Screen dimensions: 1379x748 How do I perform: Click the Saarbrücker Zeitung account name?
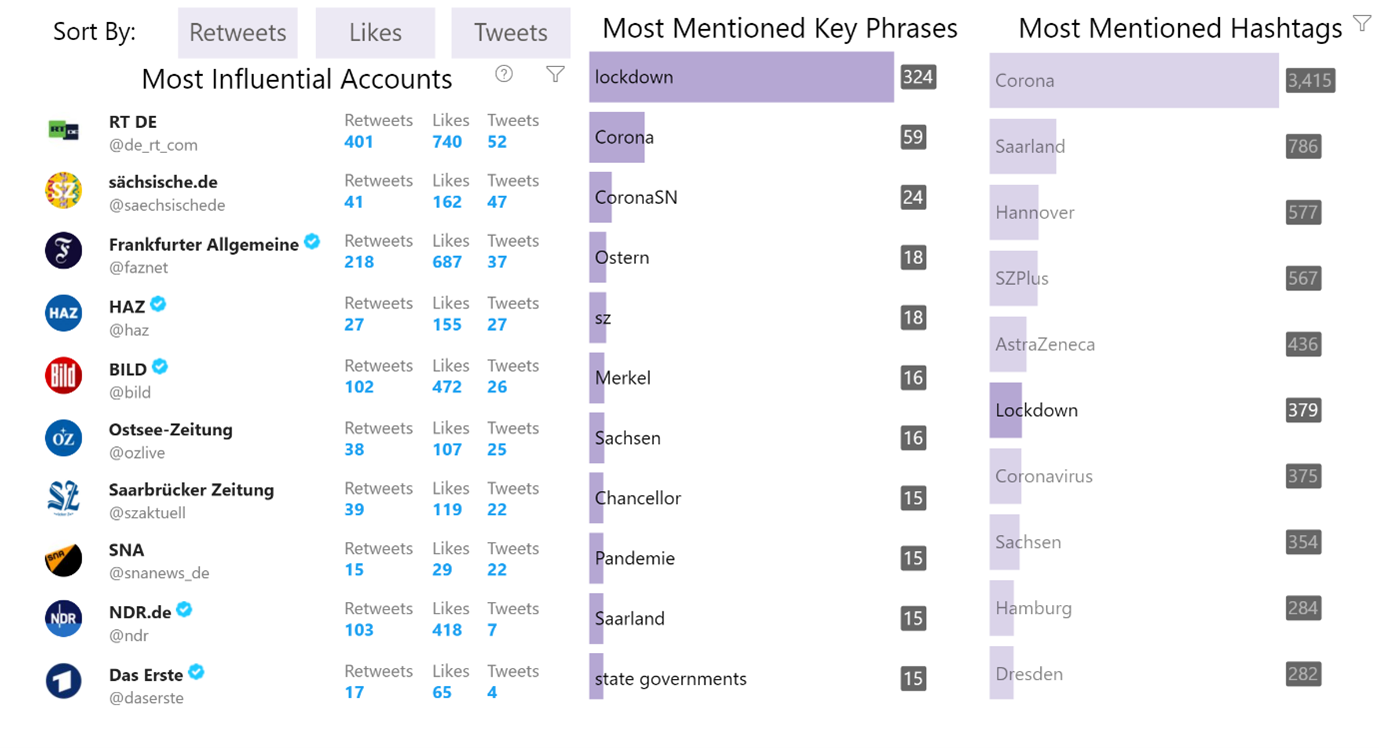[191, 490]
